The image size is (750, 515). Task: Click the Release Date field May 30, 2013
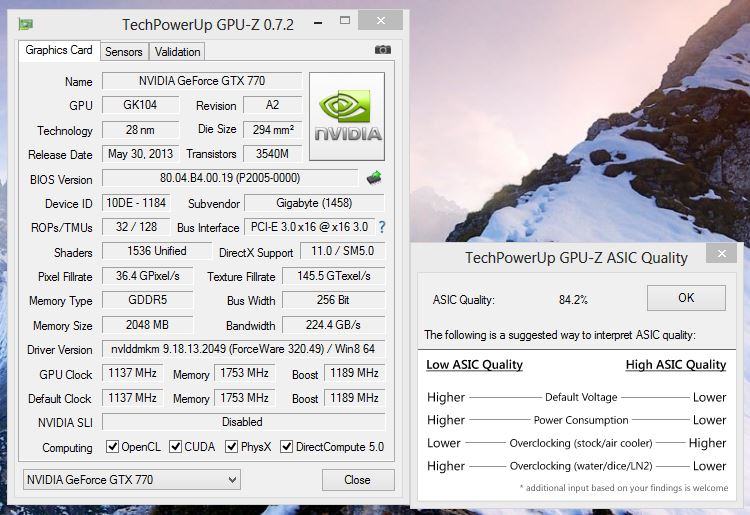140,153
